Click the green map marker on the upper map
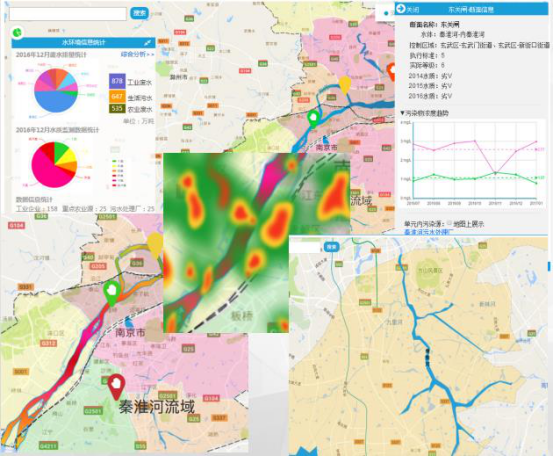The height and width of the screenshot is (456, 554). click(313, 118)
